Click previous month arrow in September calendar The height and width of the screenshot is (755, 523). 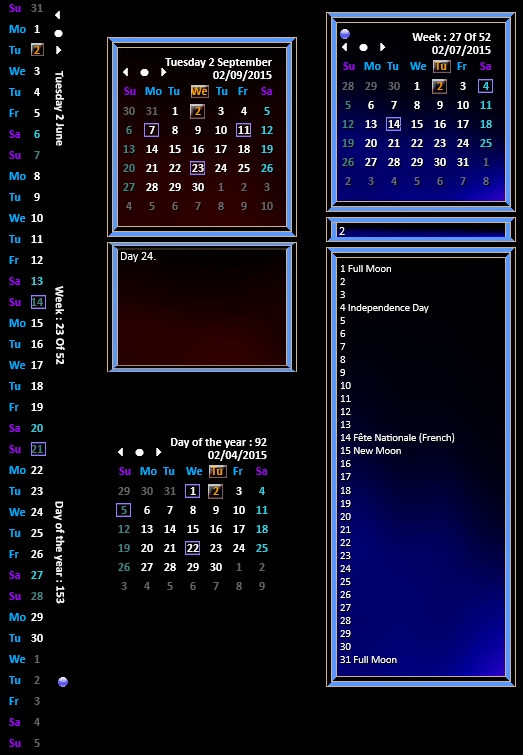tap(125, 72)
